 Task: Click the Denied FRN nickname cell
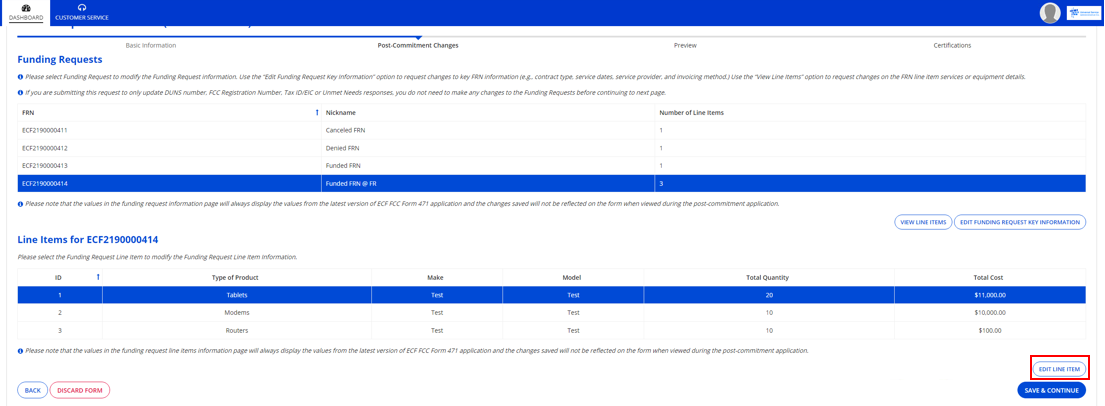click(488, 148)
